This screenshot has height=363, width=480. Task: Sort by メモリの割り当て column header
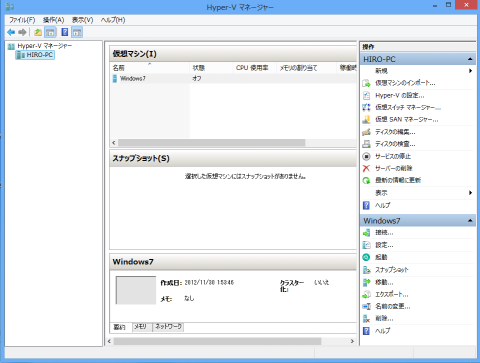306,68
